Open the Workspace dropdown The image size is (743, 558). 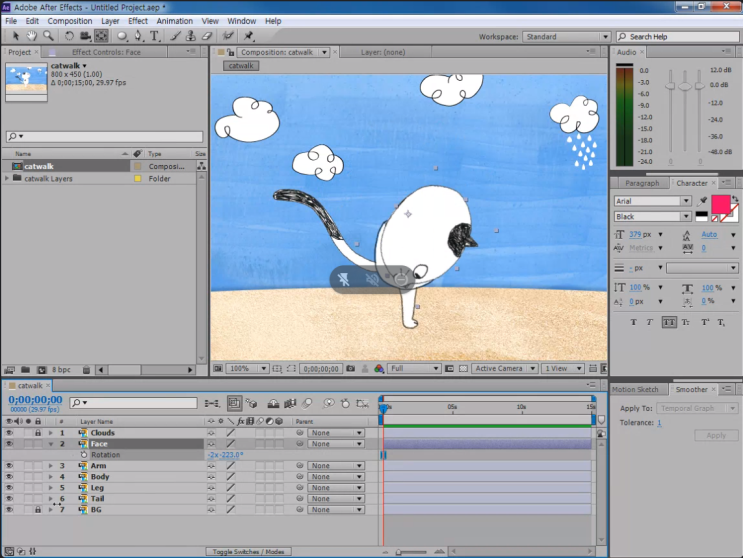click(565, 37)
